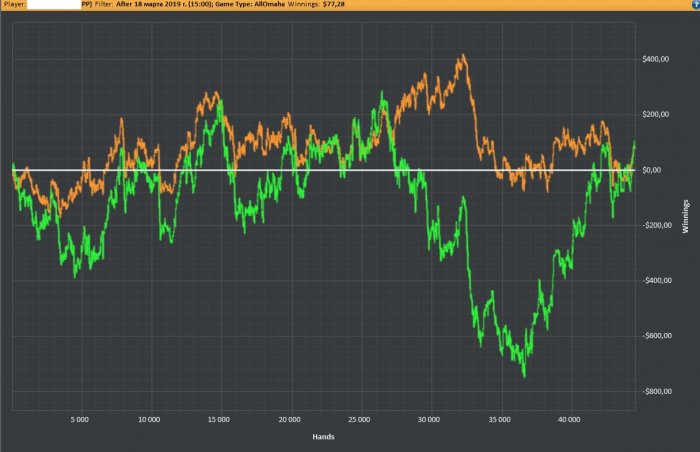This screenshot has width=700, height=452.
Task: Click the -$800,00 y-axis label
Action: pyautogui.click(x=657, y=391)
